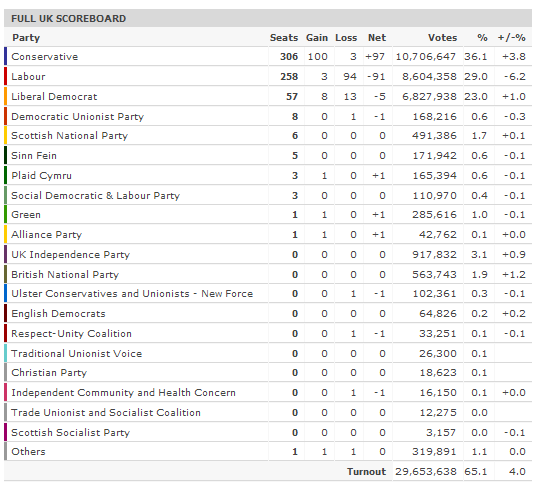Click the Plaid Cymru party name
The height and width of the screenshot is (485, 536).
(41, 176)
